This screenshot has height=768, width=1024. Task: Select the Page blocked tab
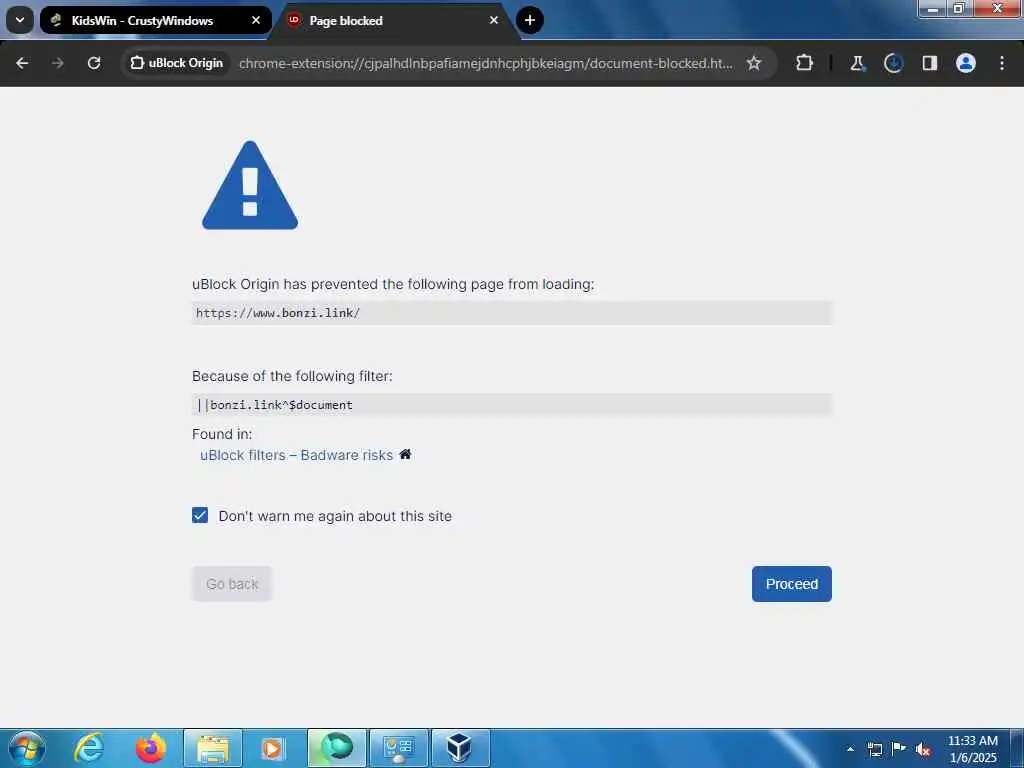(394, 21)
